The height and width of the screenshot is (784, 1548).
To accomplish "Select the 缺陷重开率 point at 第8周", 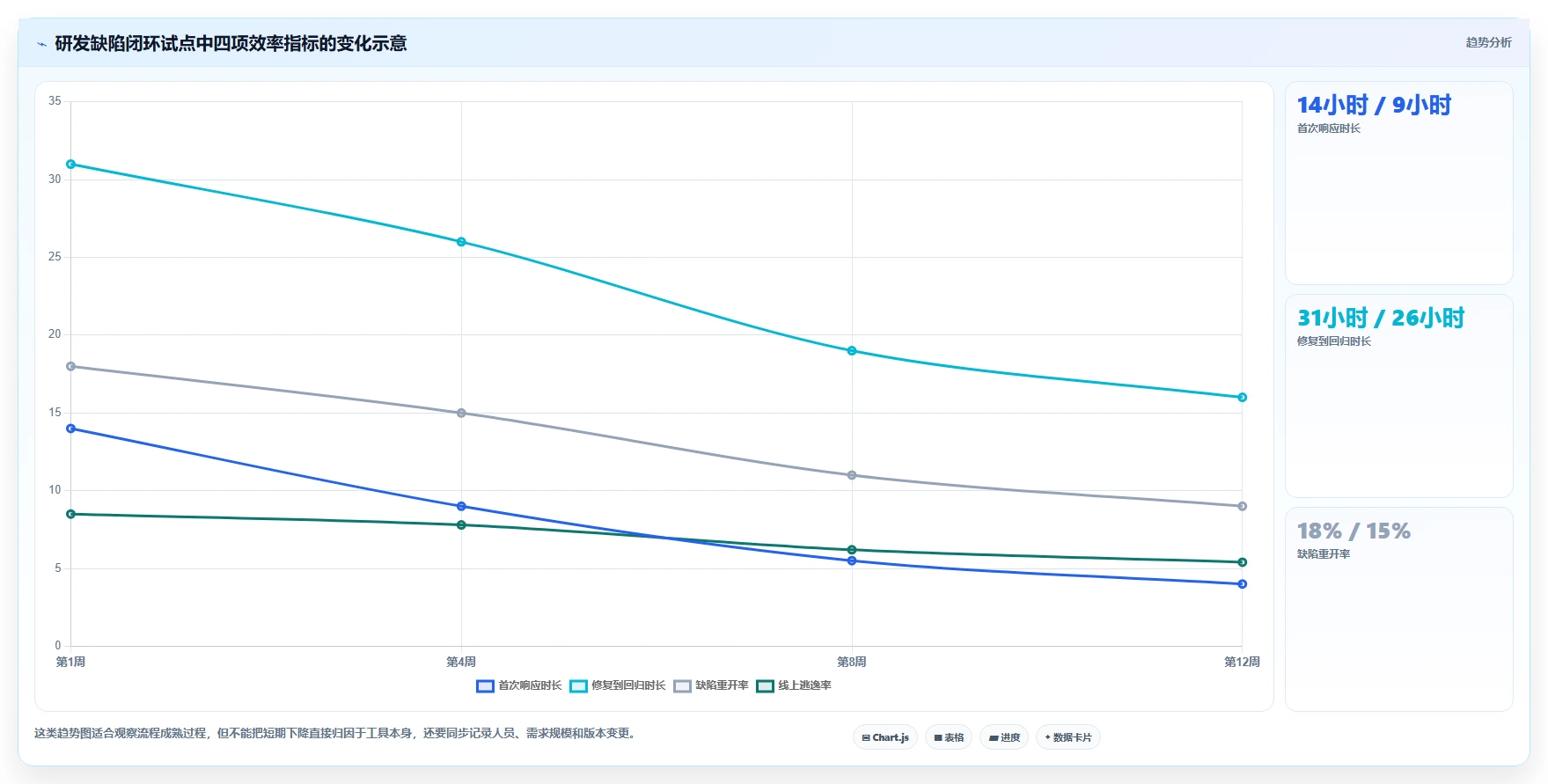I will [x=852, y=475].
